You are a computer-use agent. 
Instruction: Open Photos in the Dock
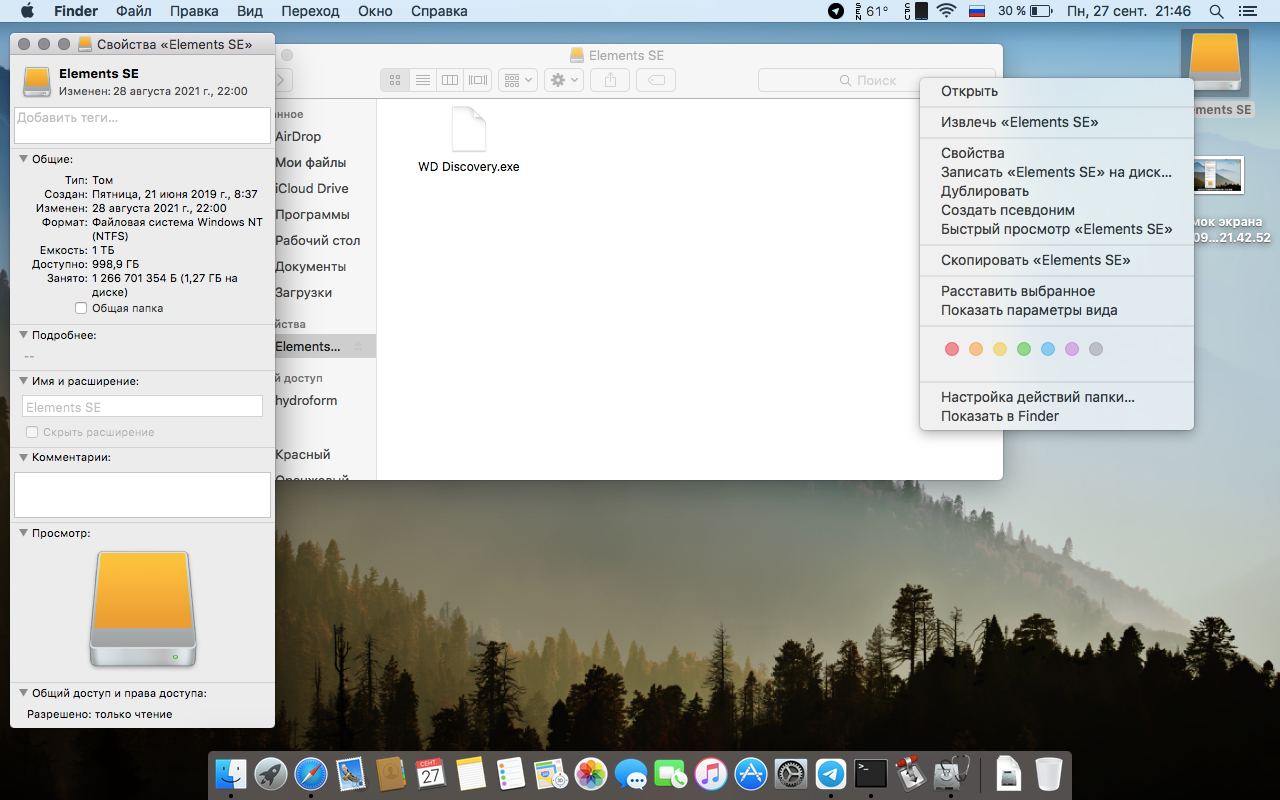click(591, 773)
